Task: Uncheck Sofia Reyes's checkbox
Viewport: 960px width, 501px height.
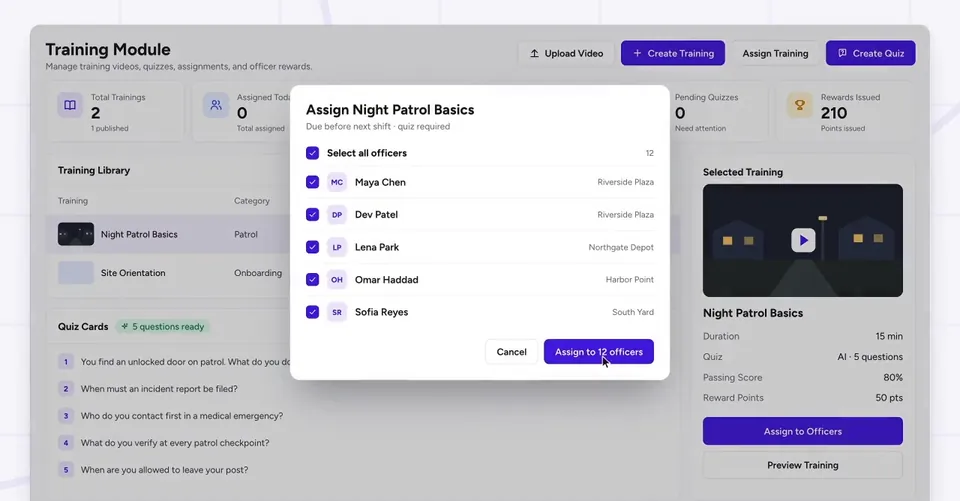Action: [x=312, y=312]
